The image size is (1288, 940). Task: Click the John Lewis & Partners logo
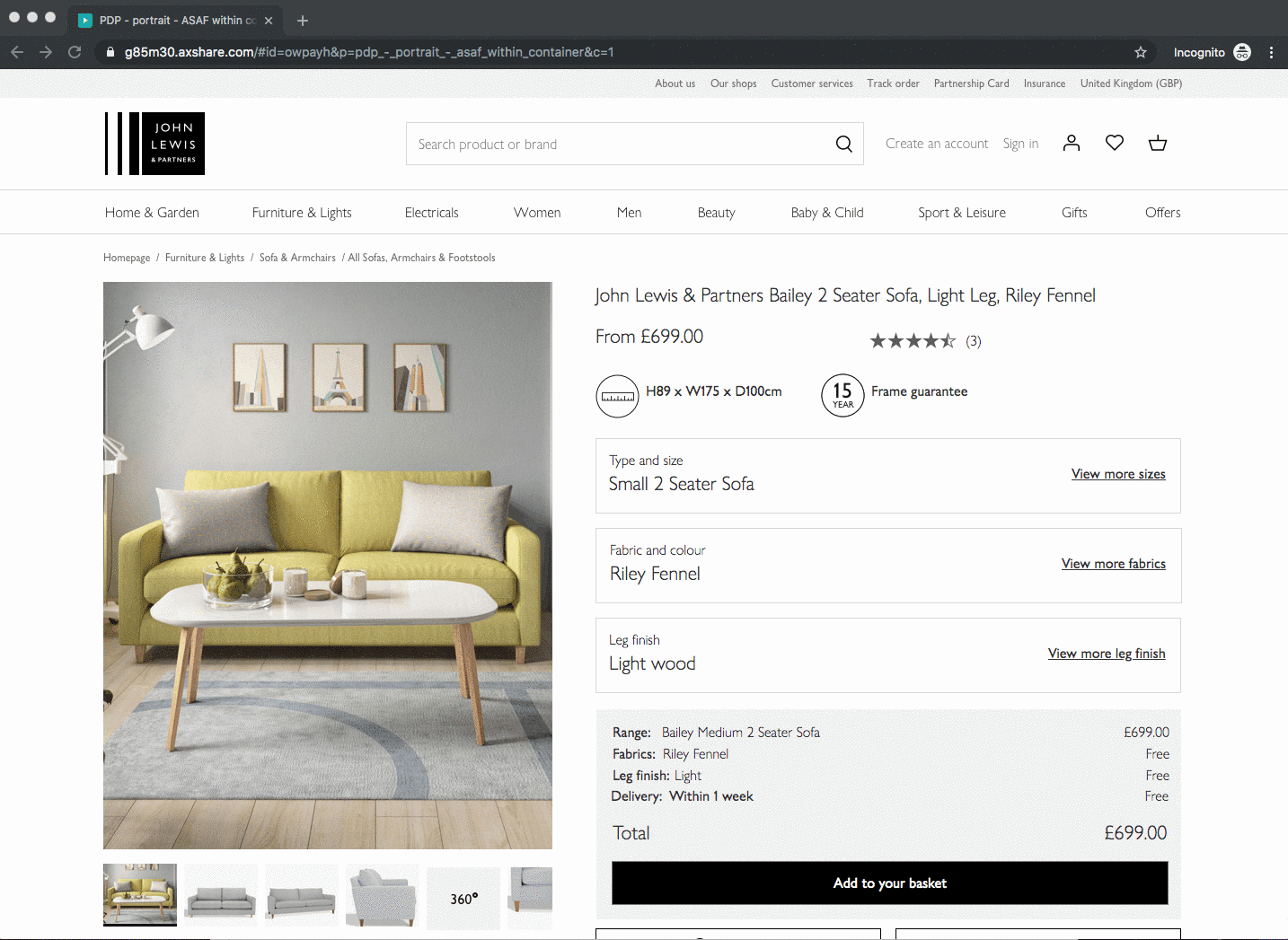154,144
